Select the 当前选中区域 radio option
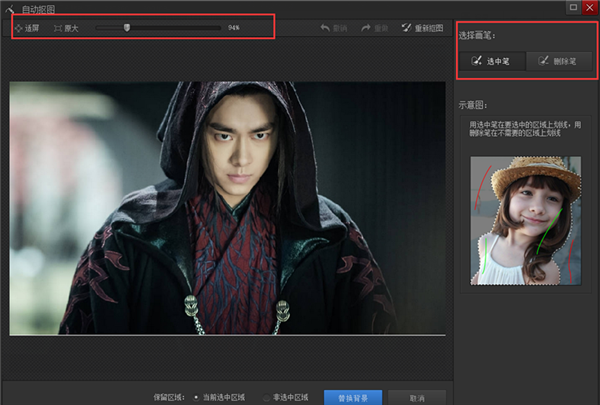Viewport: 600px width, 405px height. (x=195, y=397)
